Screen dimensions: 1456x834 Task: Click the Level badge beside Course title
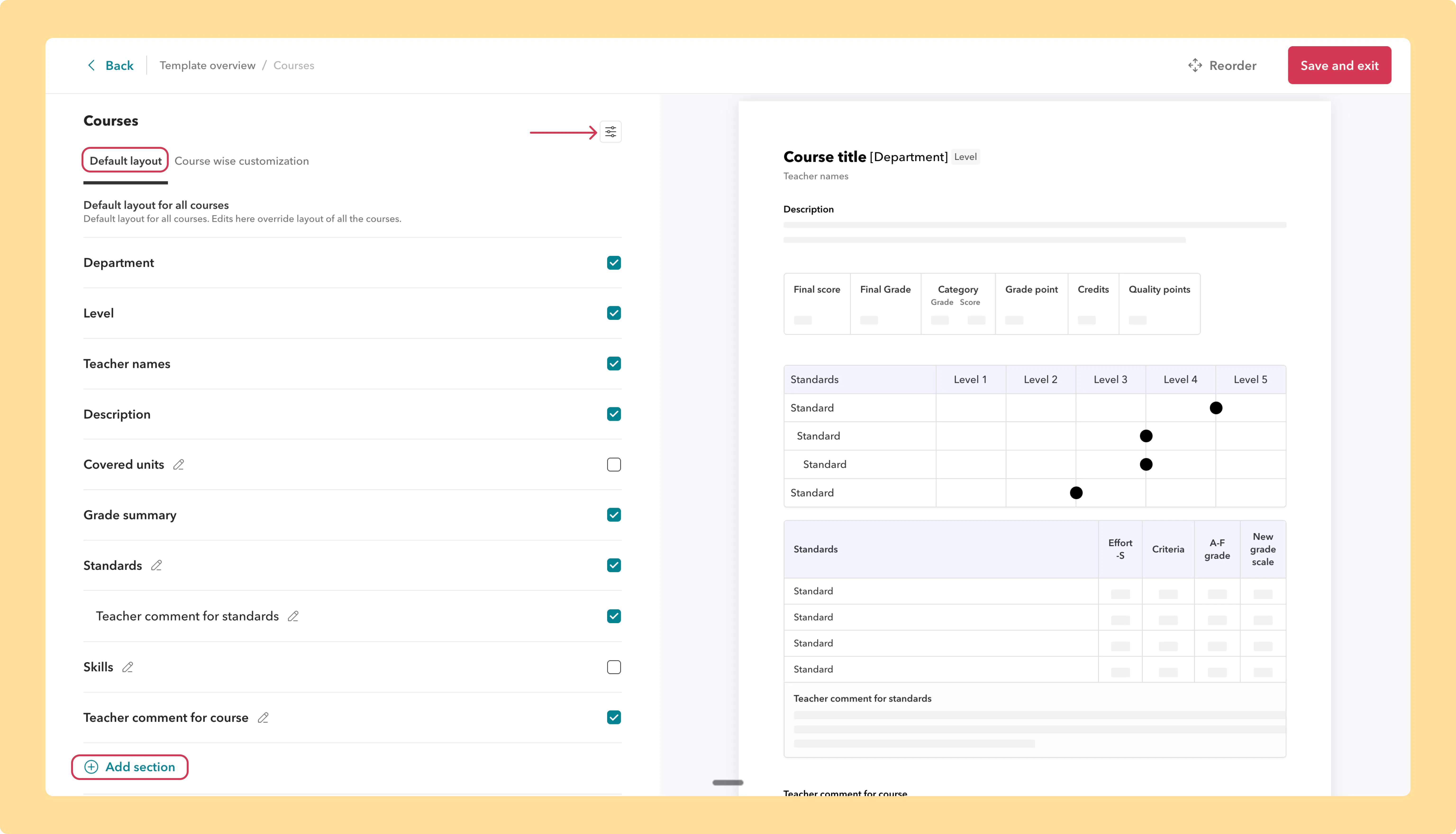(966, 157)
